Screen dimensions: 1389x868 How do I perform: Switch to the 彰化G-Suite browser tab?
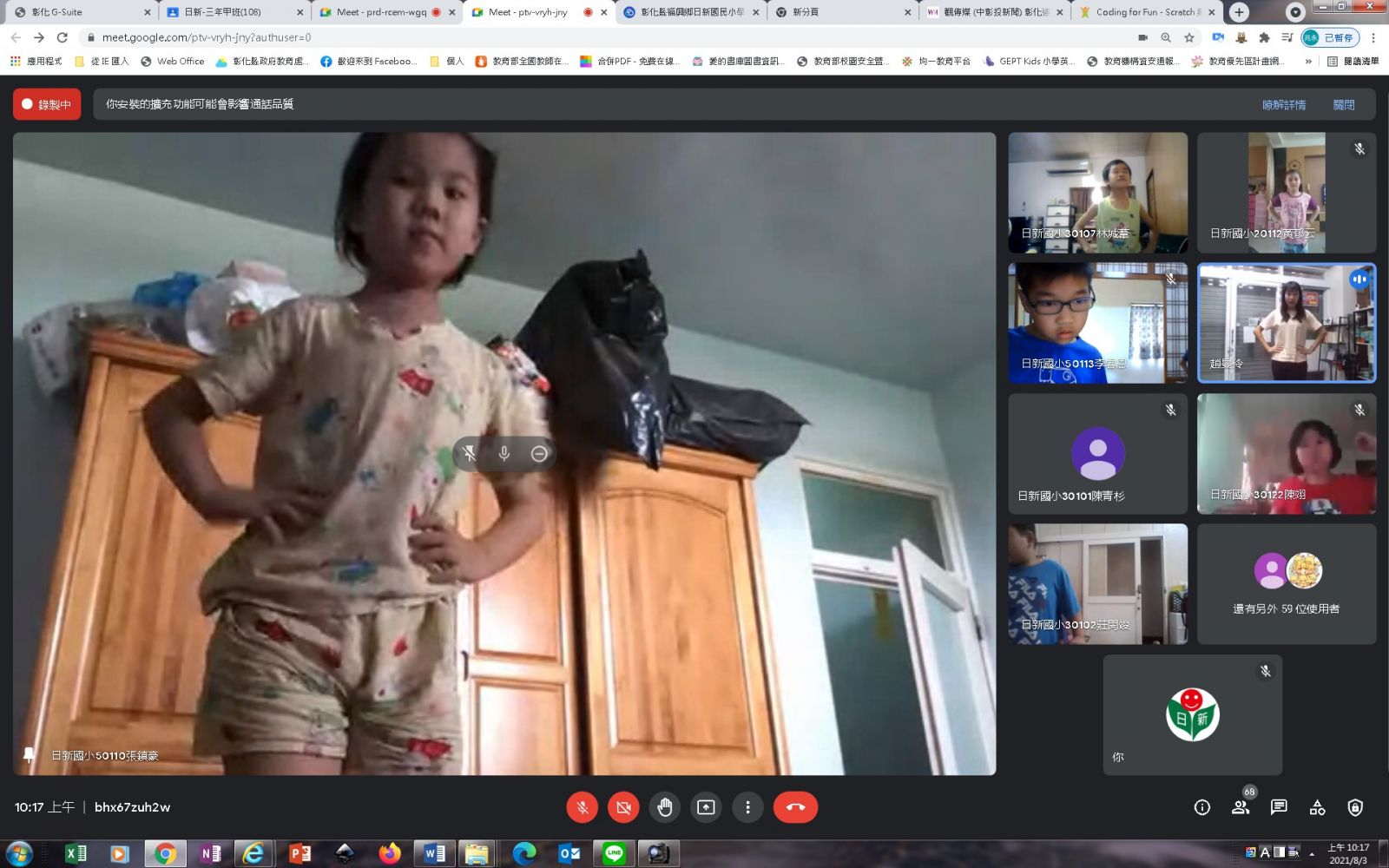(x=81, y=12)
